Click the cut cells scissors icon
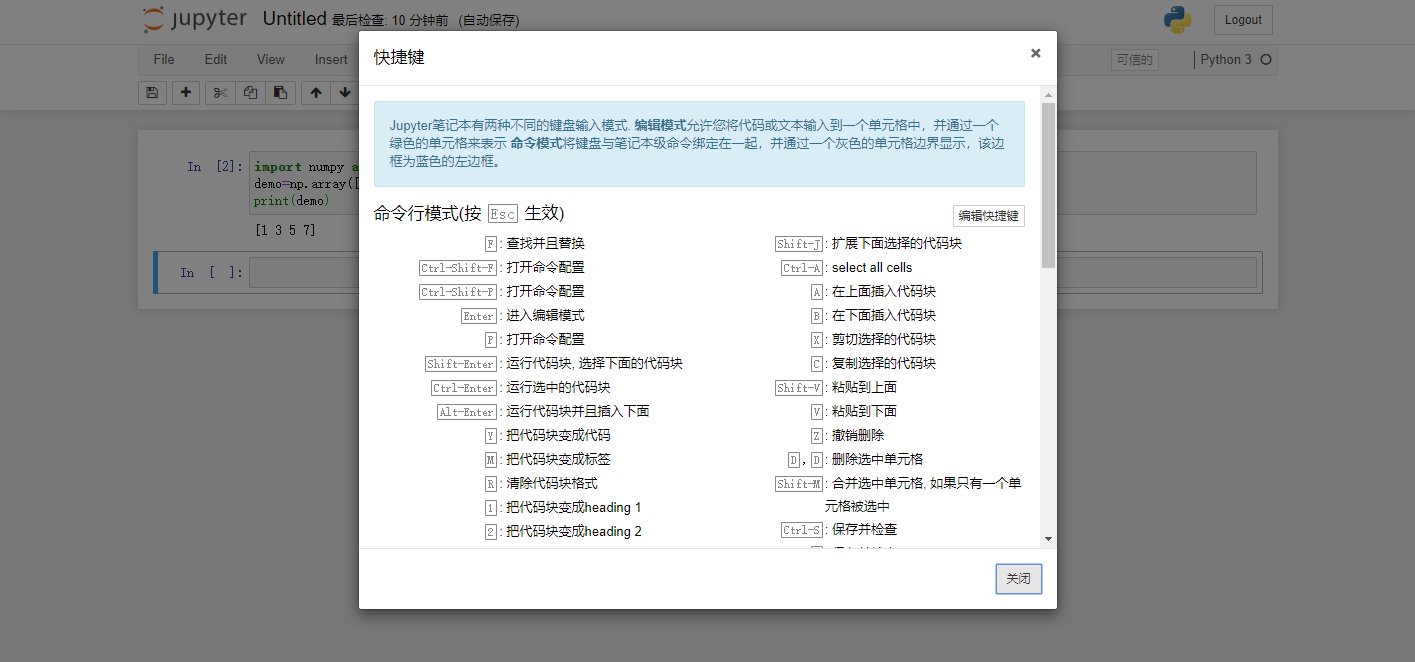The image size is (1415, 662). [221, 92]
